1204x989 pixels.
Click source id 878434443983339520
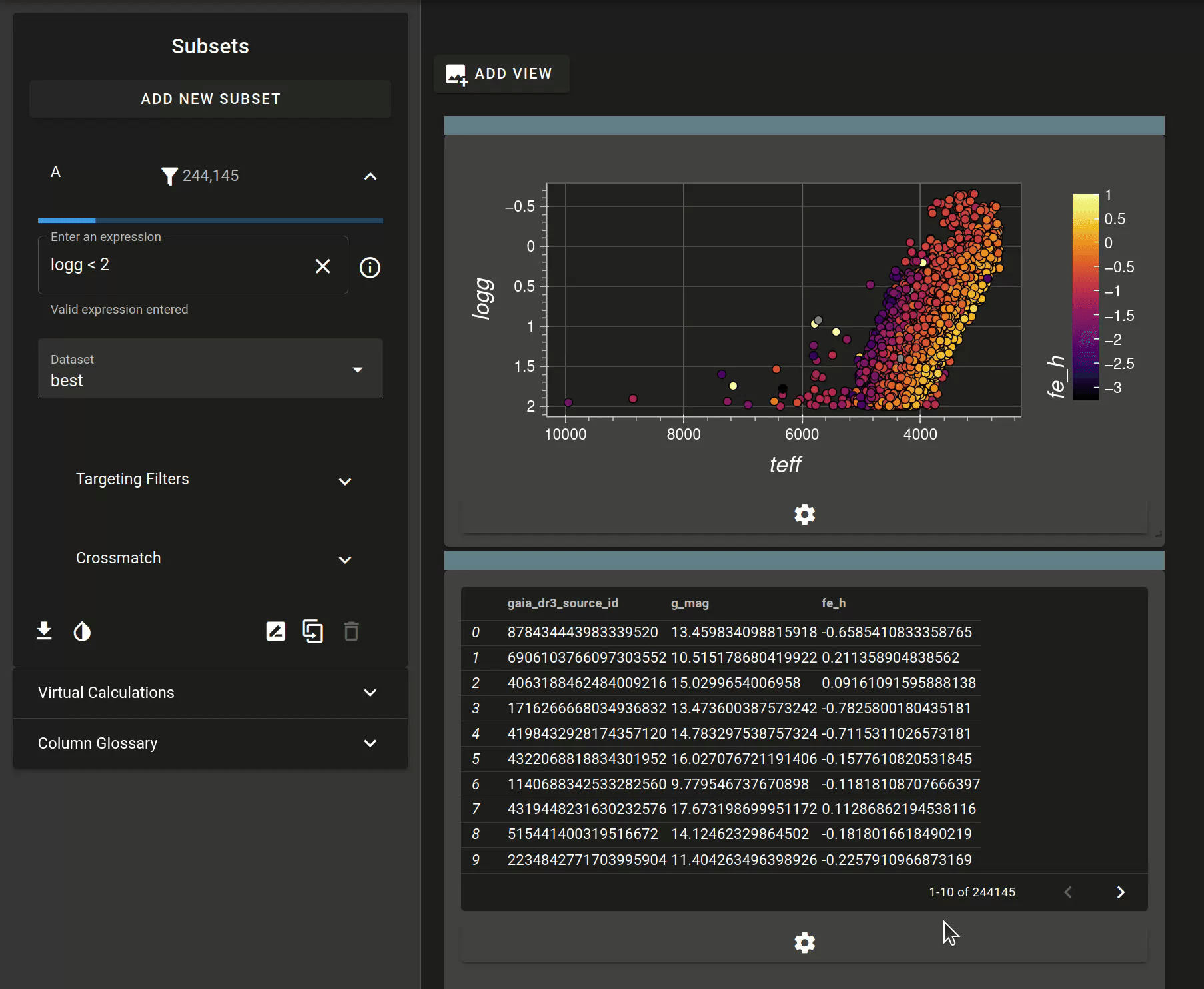(582, 633)
